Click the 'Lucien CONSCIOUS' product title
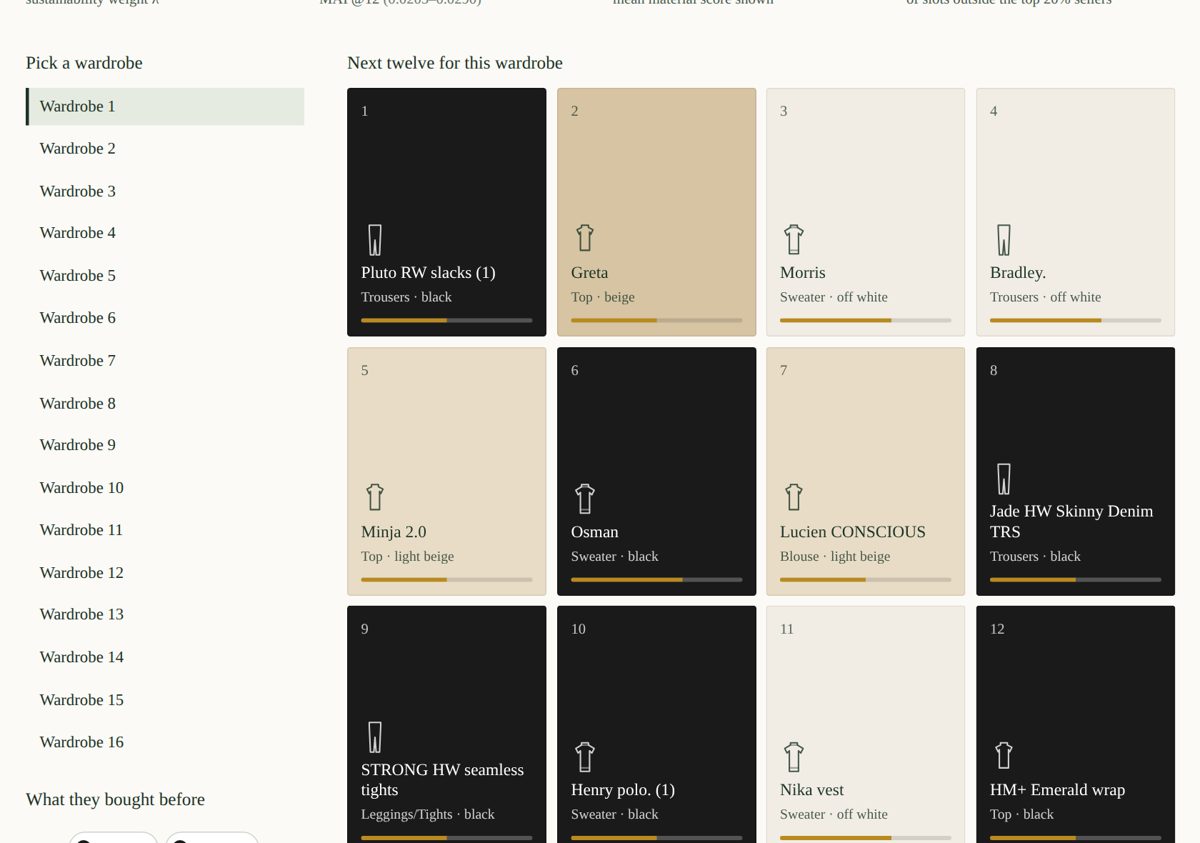 pos(853,532)
